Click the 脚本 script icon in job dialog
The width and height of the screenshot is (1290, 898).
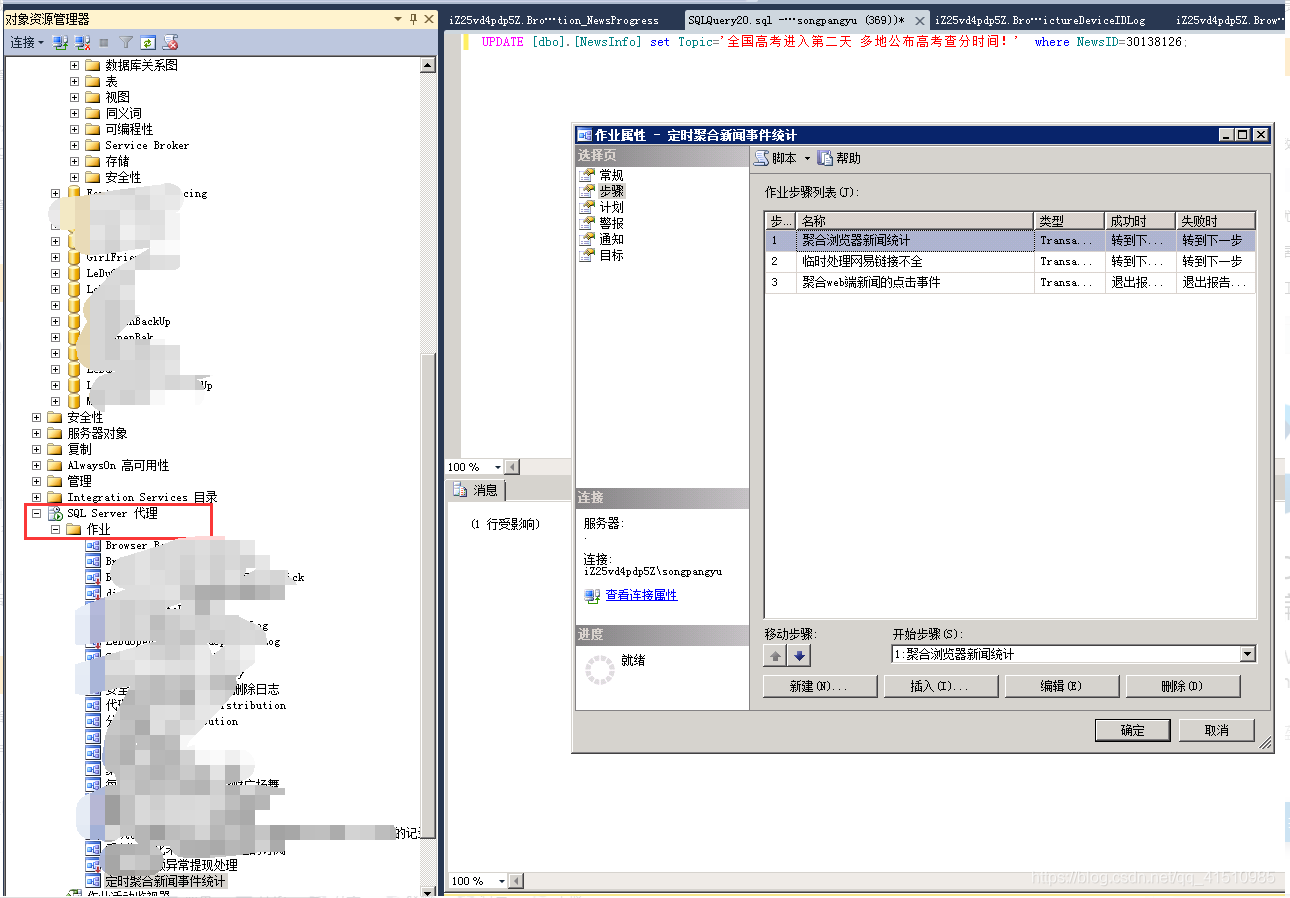[x=761, y=158]
